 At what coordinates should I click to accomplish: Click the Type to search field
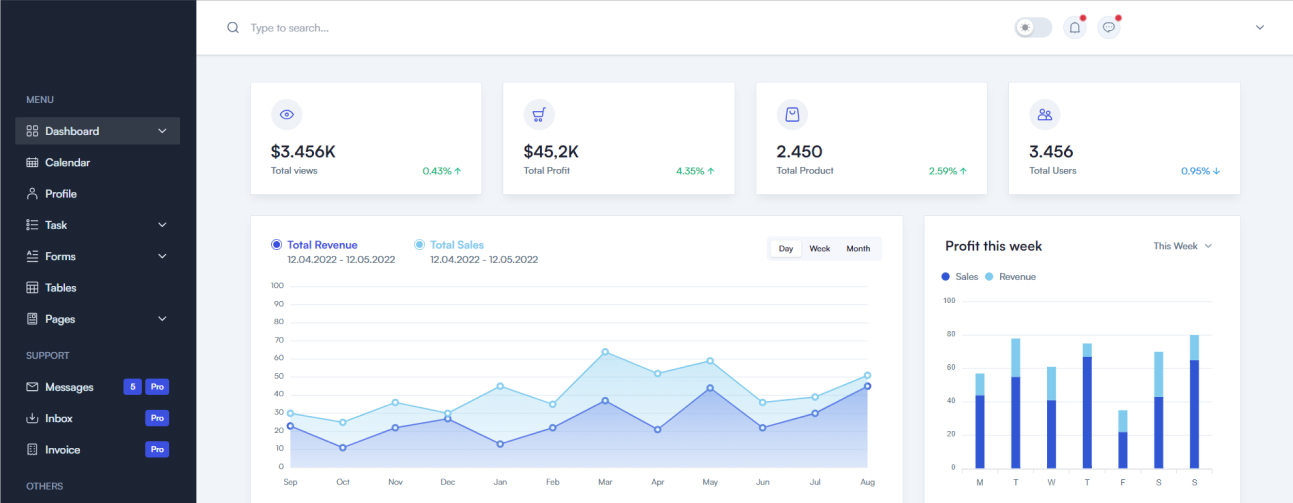[x=400, y=28]
